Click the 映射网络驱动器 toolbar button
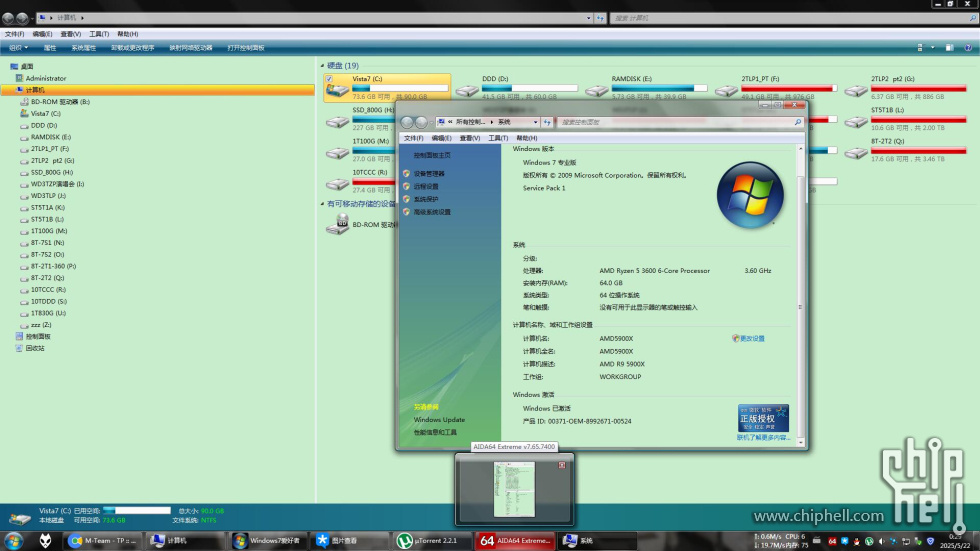 coord(191,47)
